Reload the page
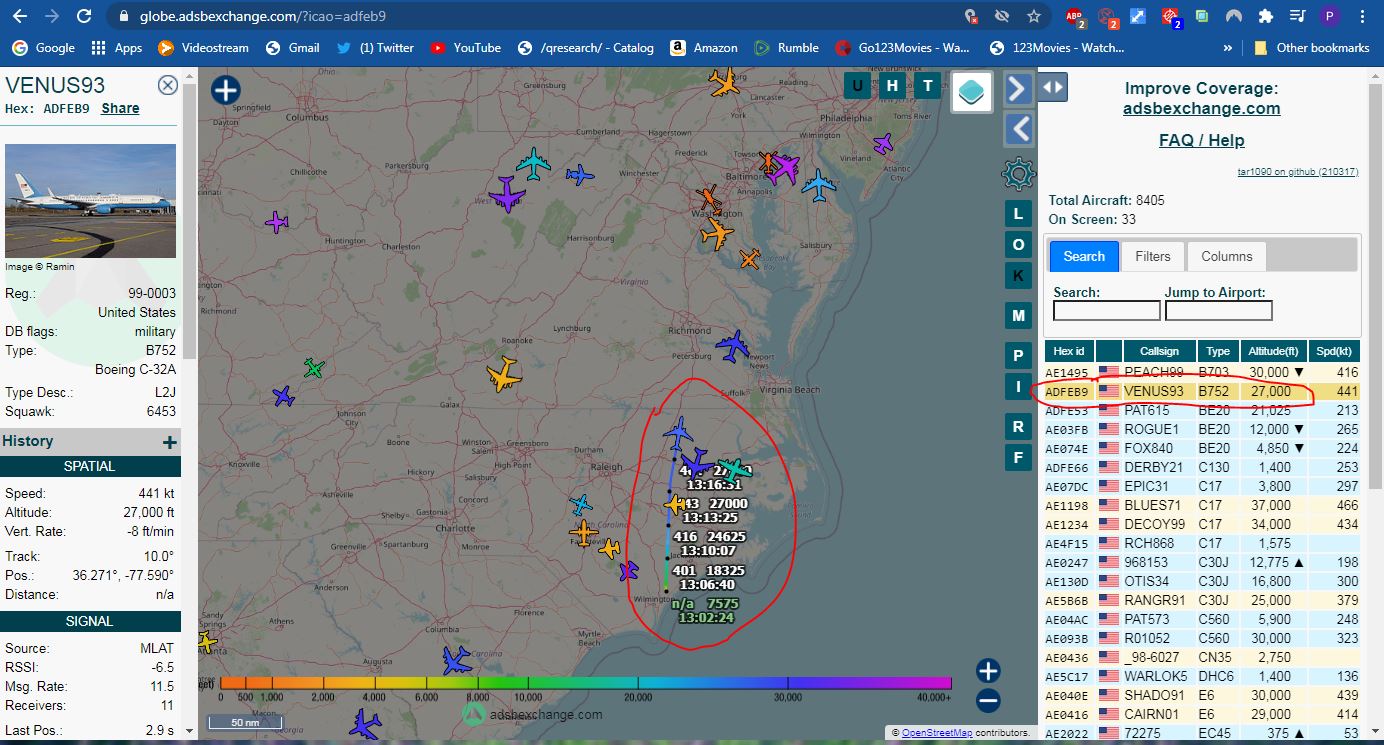 (x=84, y=16)
